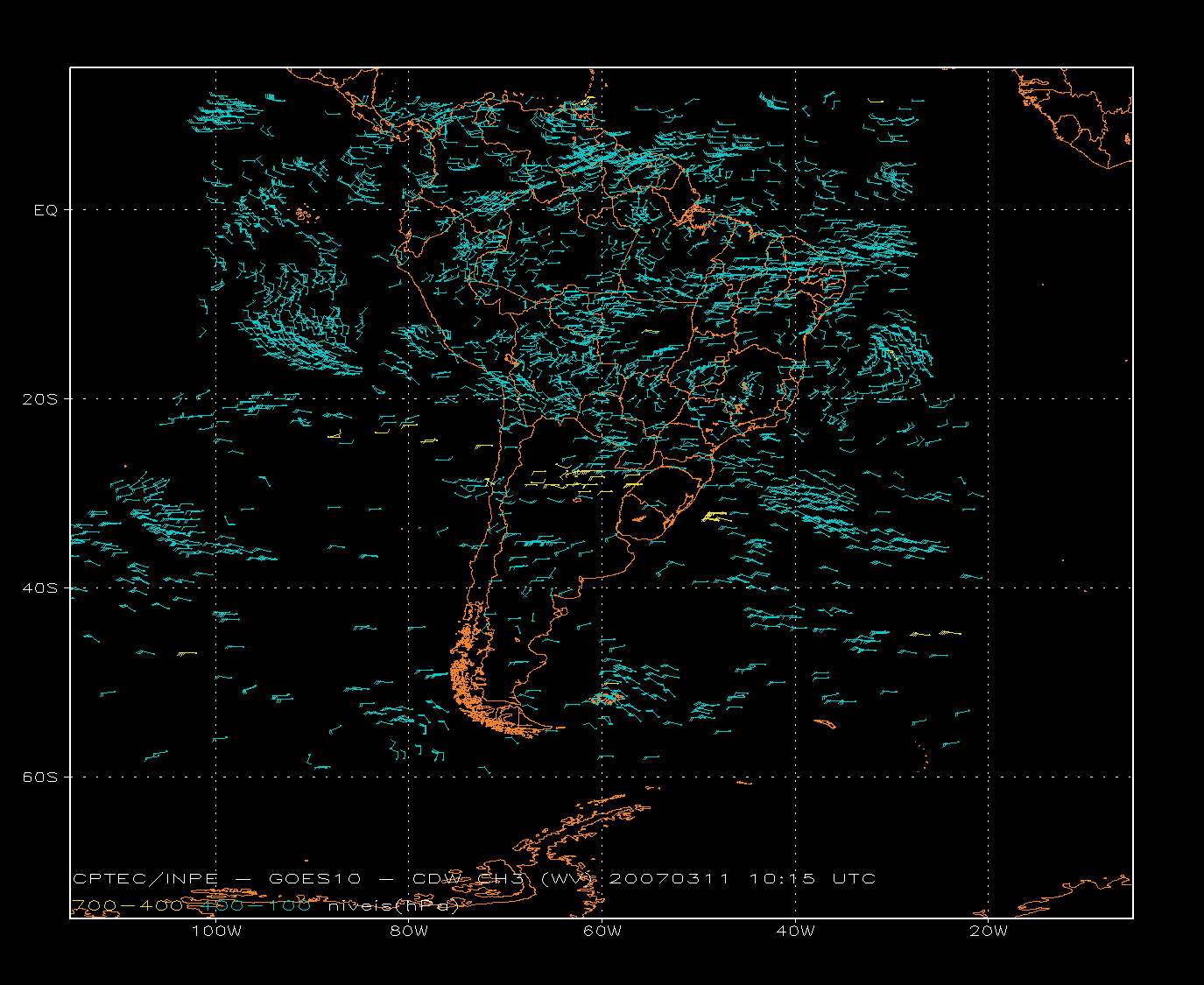Click the 20S latitude label

pyautogui.click(x=39, y=399)
